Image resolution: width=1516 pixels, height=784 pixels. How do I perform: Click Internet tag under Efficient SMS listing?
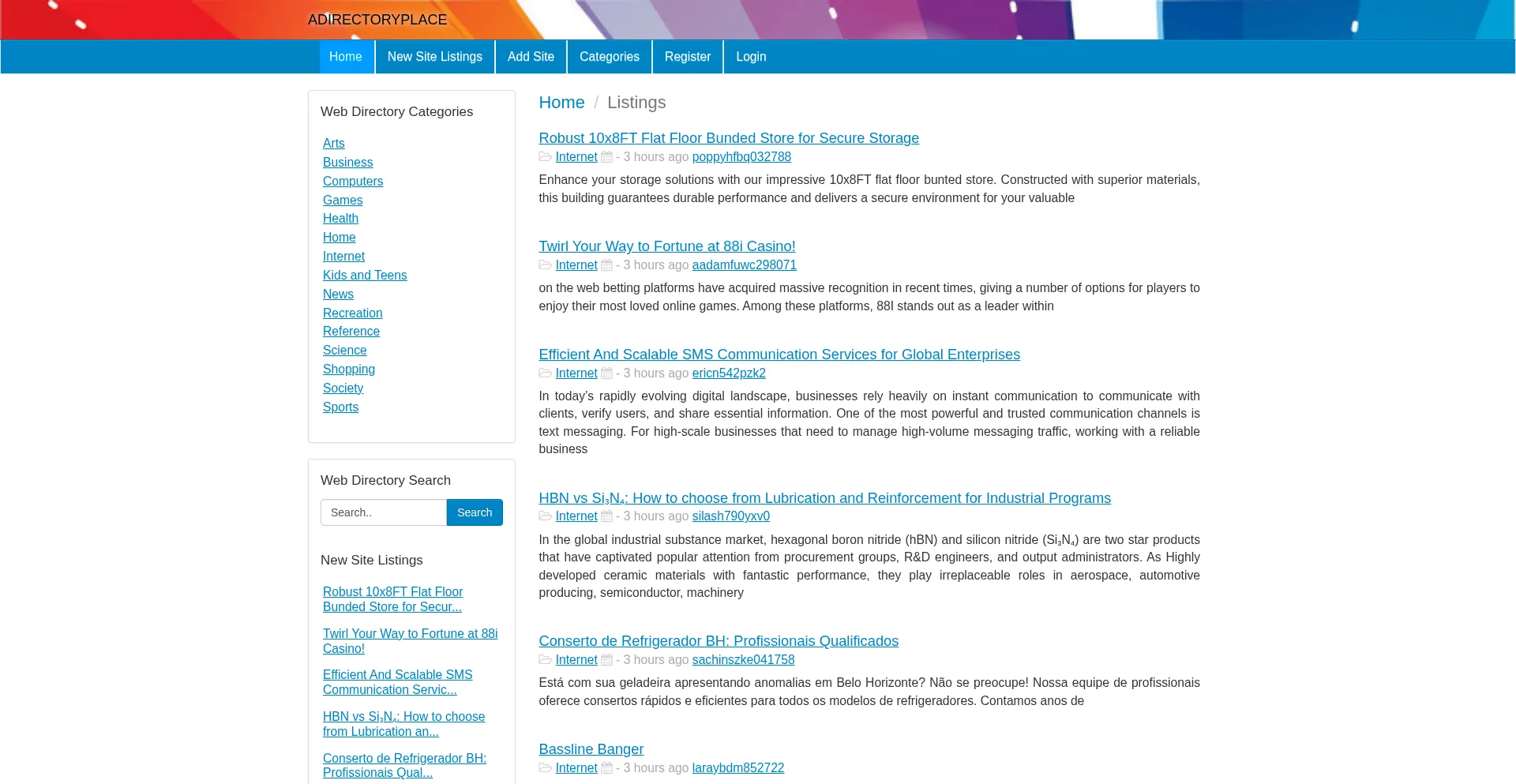pos(576,373)
